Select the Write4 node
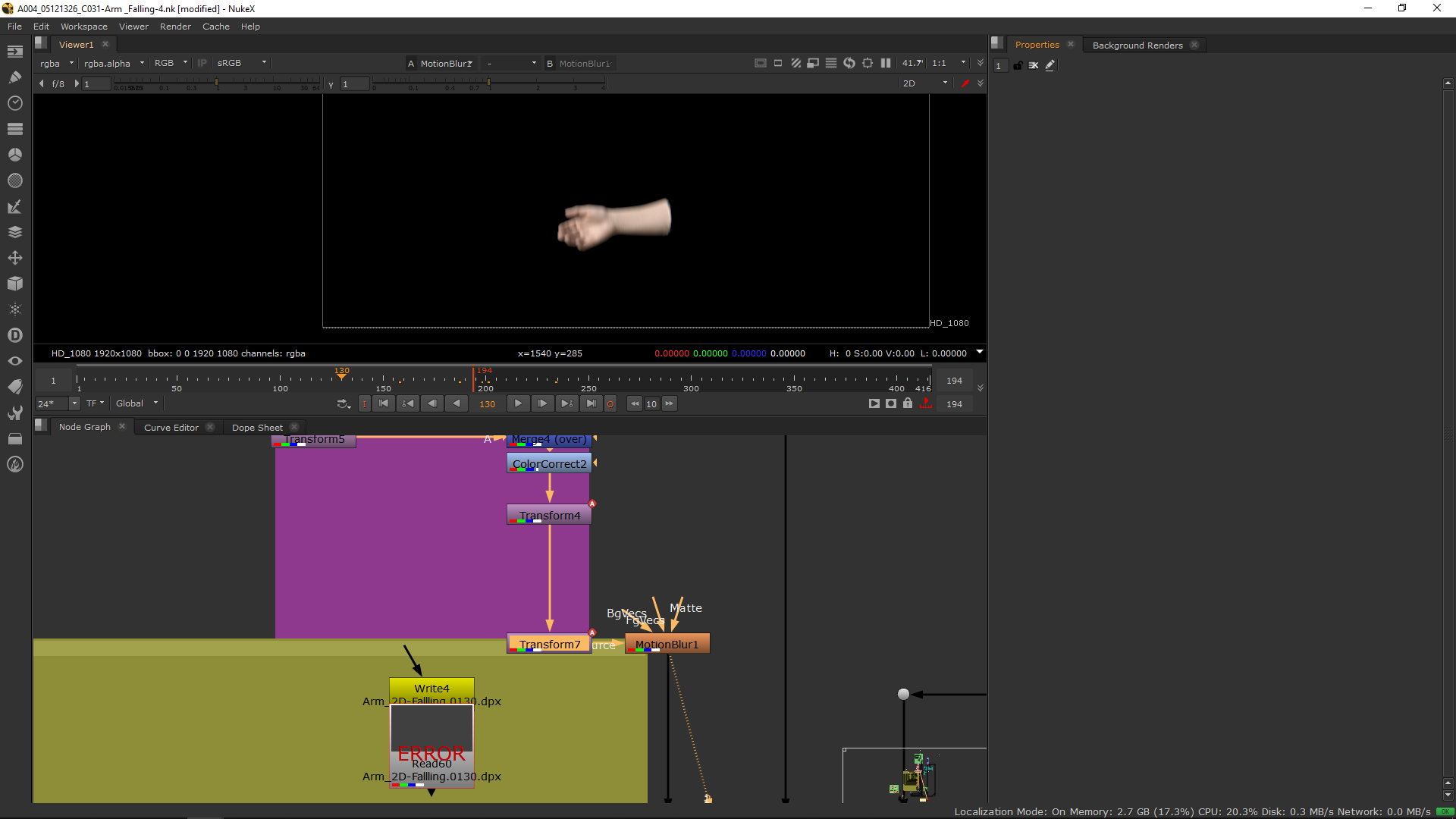This screenshot has height=819, width=1456. pyautogui.click(x=431, y=688)
